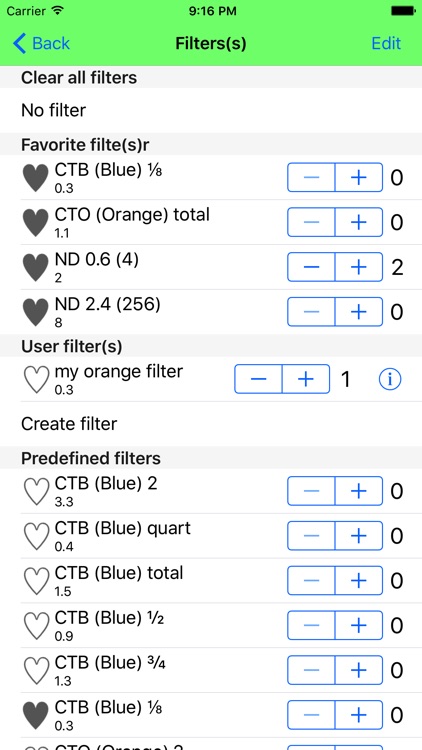Remove ND 0.6 (4) from favorites

36,267
